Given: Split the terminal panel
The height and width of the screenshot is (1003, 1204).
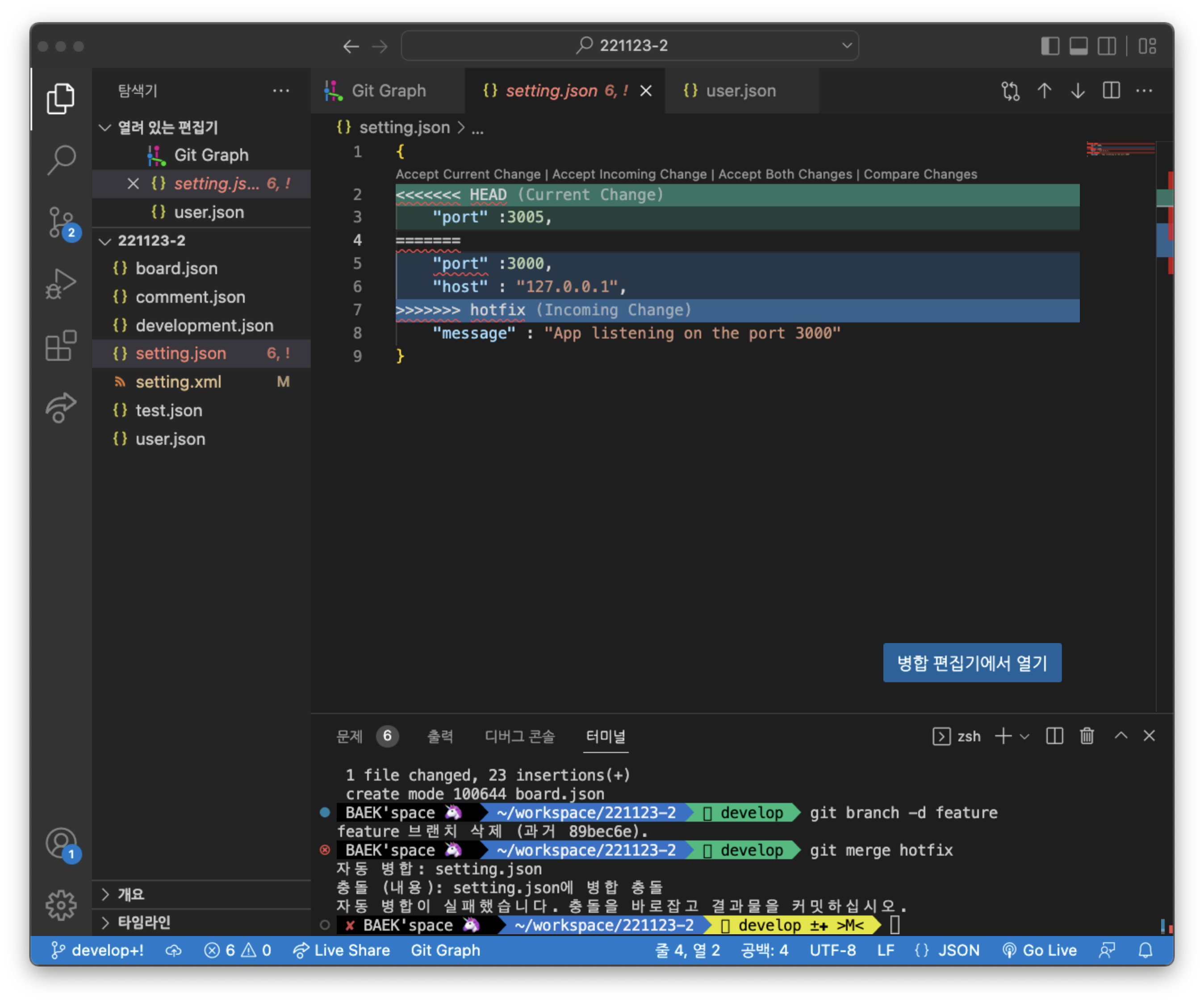Looking at the screenshot, I should (x=1054, y=736).
